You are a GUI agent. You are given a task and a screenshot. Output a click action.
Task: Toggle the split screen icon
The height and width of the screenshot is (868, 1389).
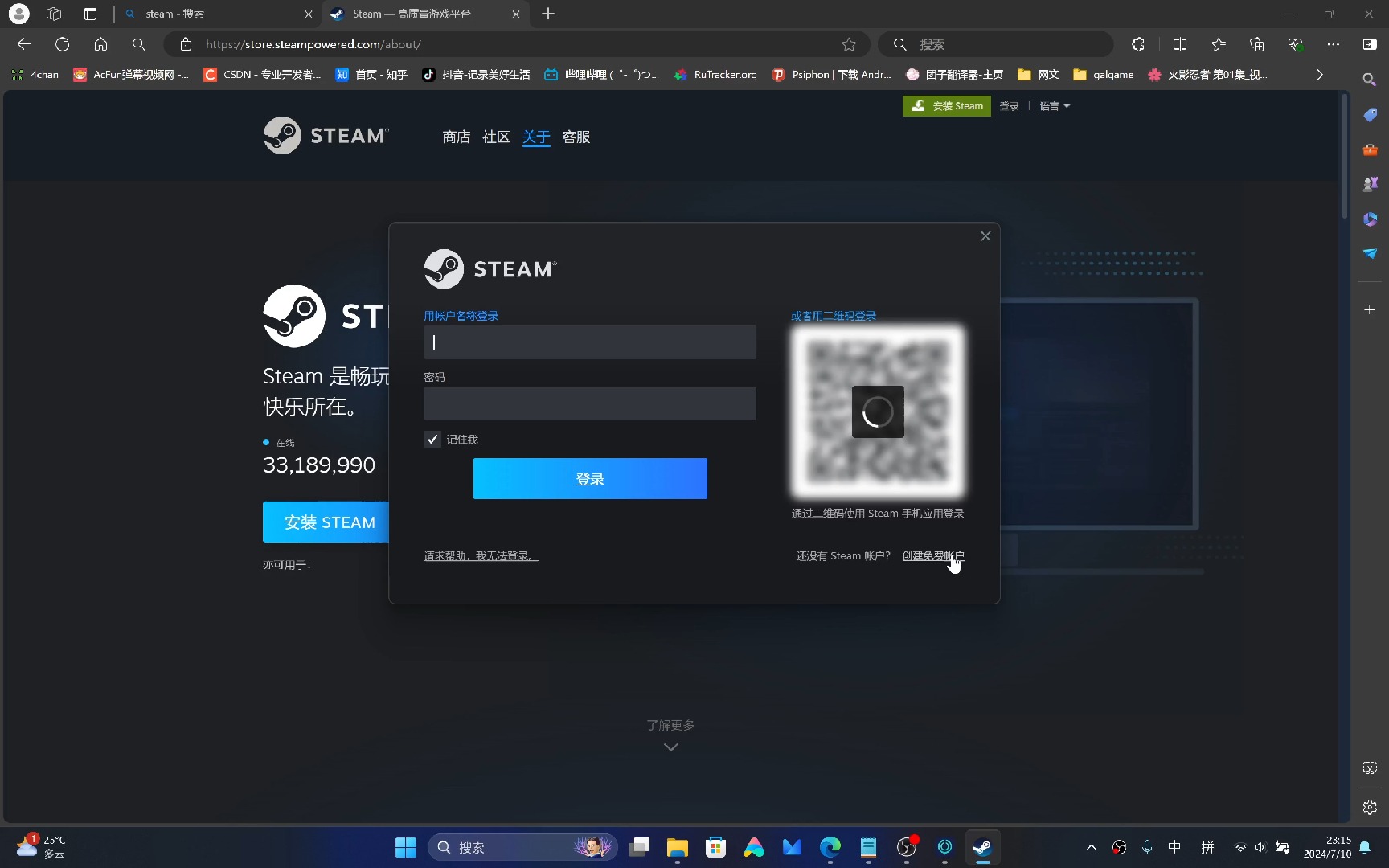click(1180, 44)
